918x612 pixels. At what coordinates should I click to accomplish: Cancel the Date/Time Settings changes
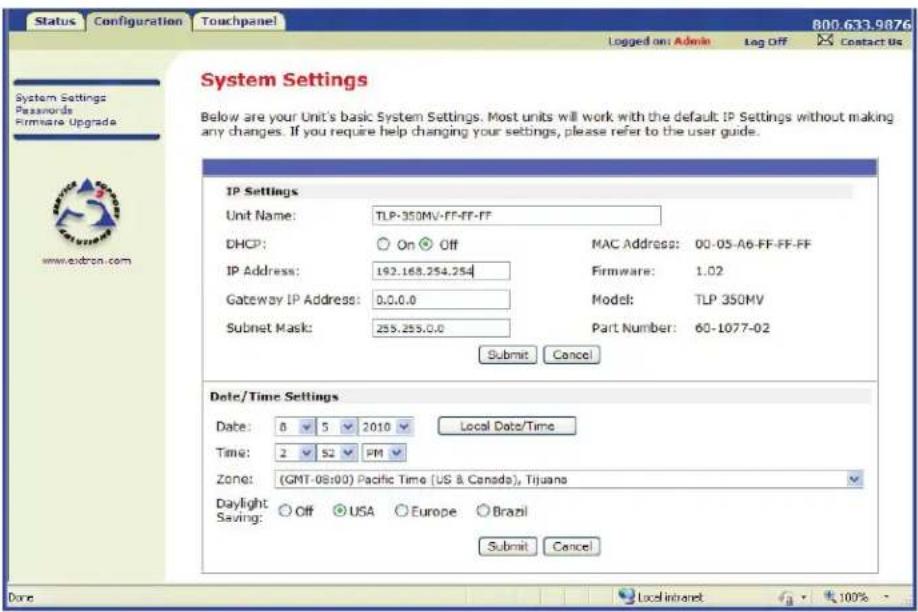[571, 546]
